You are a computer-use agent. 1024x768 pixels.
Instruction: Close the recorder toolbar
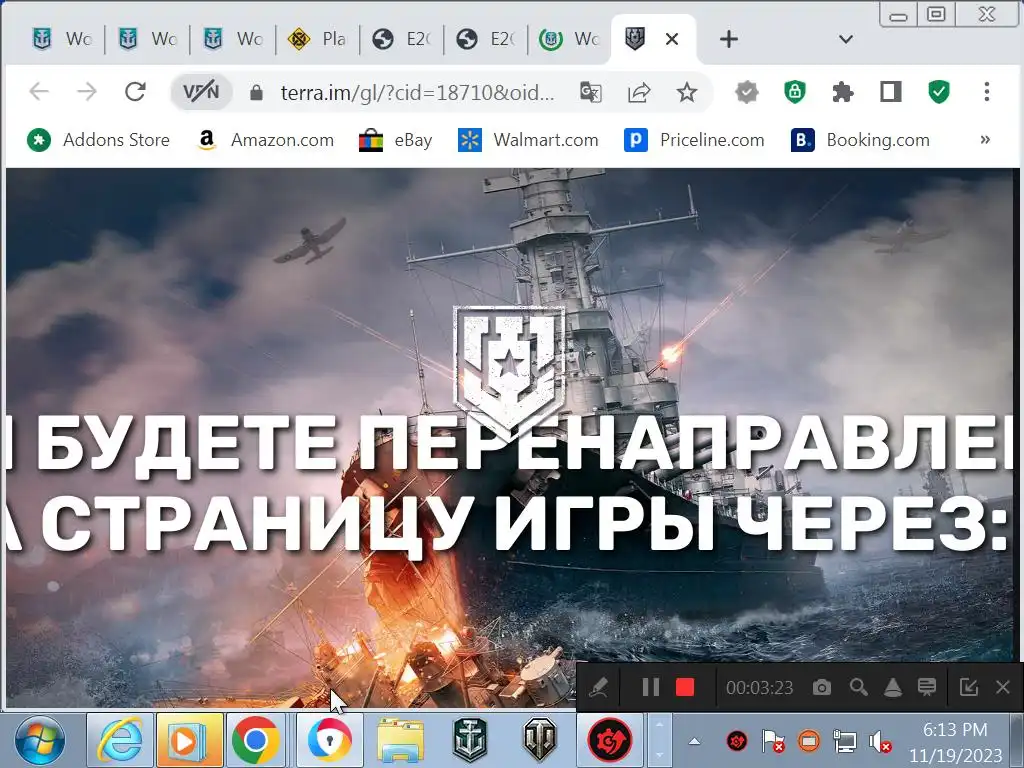point(1003,687)
